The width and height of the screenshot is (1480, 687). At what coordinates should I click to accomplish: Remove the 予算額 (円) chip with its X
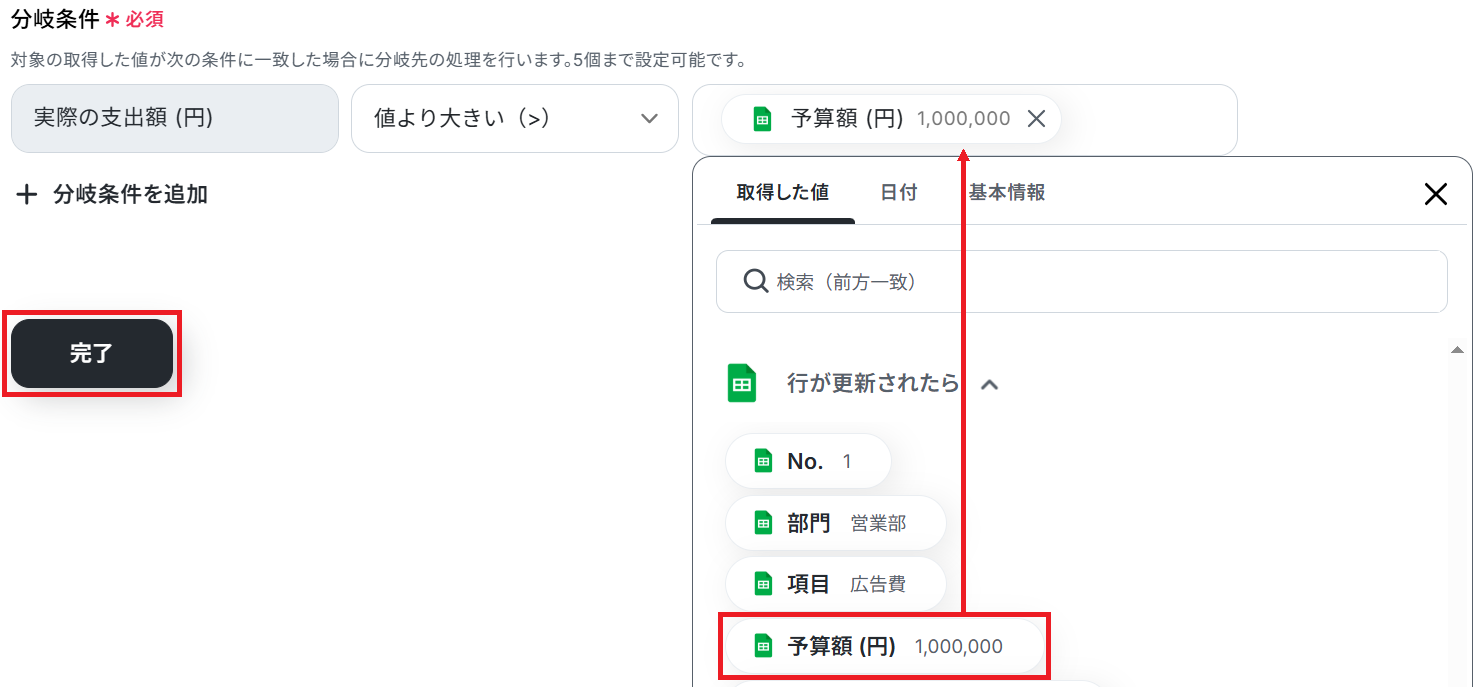tap(1037, 119)
